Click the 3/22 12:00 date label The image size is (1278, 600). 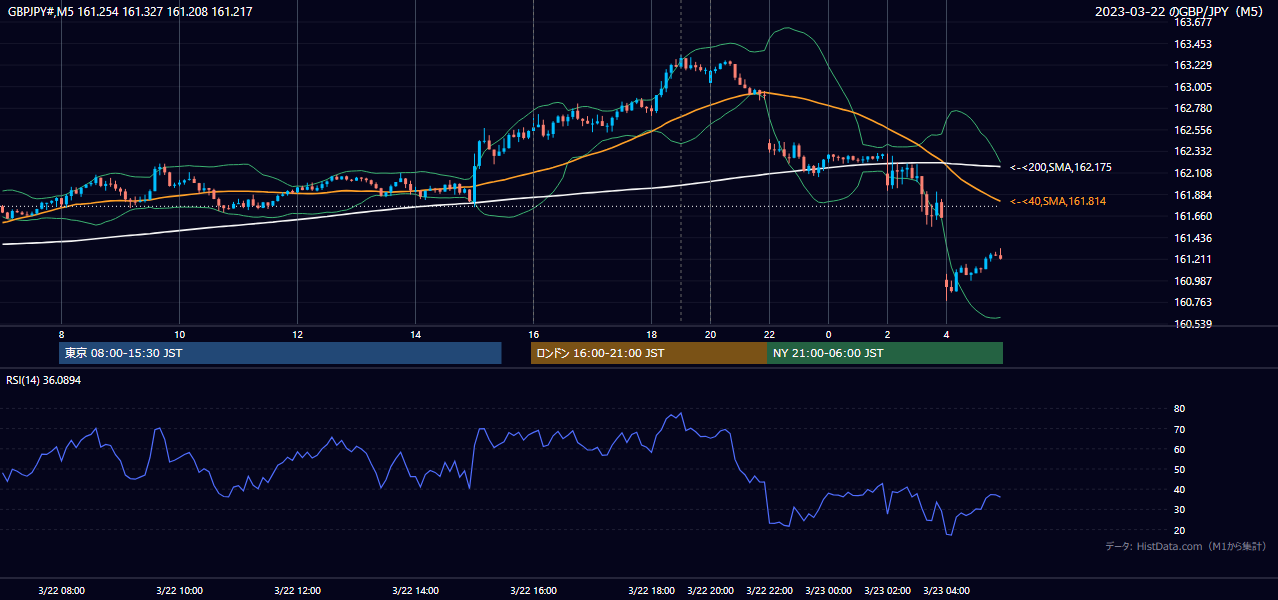click(297, 590)
